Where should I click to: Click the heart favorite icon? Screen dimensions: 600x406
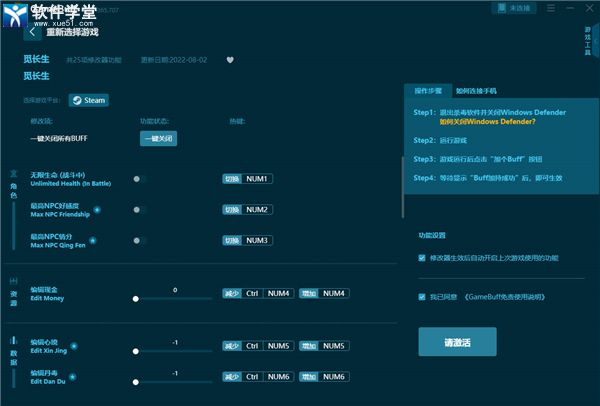coord(229,60)
